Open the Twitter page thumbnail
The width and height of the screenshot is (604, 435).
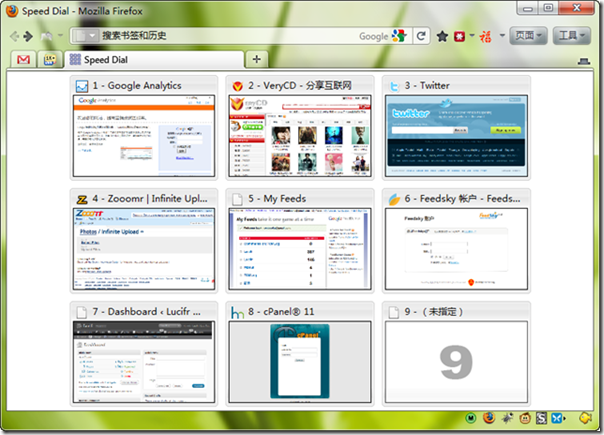(456, 136)
